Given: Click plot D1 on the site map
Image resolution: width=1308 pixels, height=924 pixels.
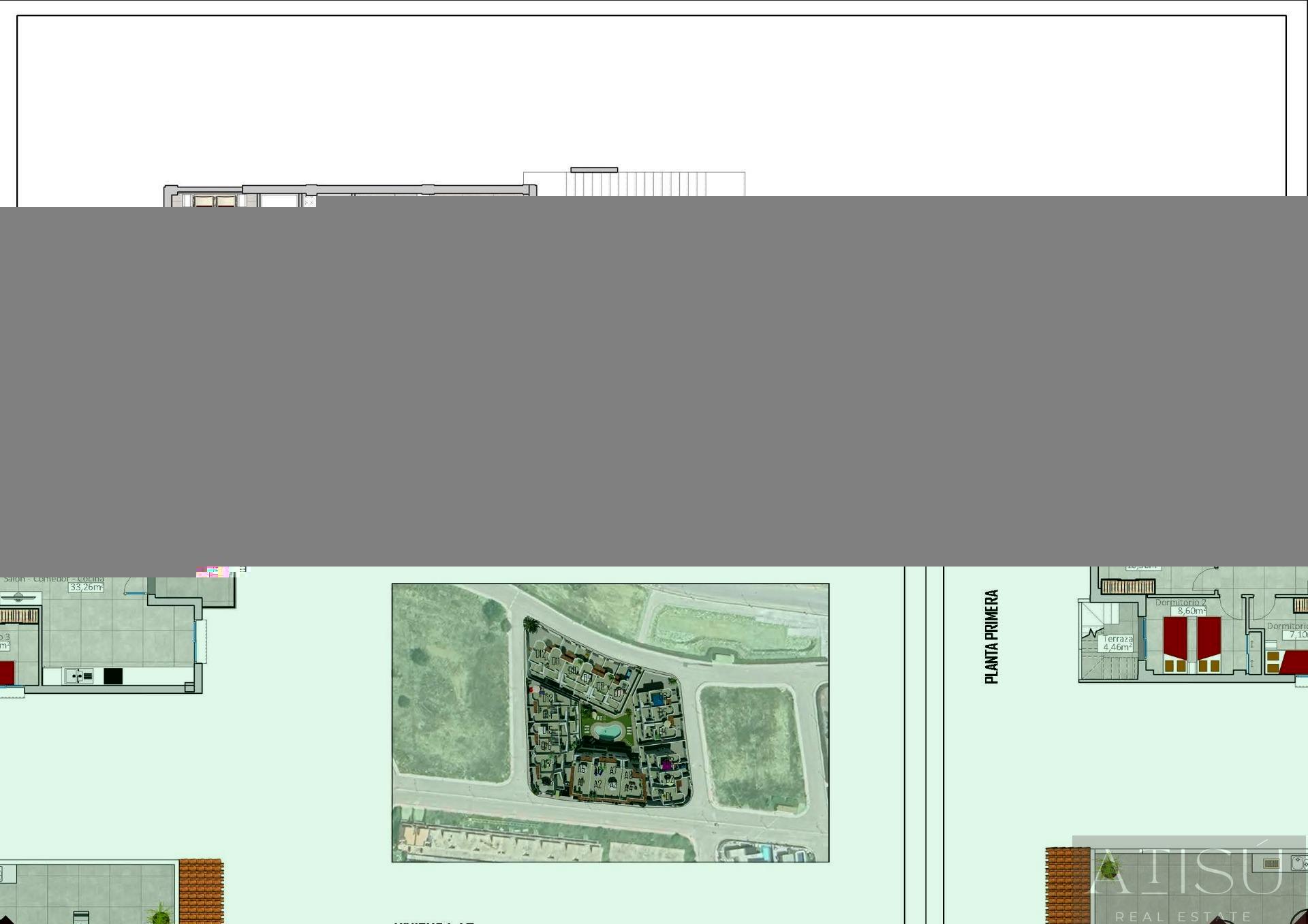Looking at the screenshot, I should [x=669, y=796].
